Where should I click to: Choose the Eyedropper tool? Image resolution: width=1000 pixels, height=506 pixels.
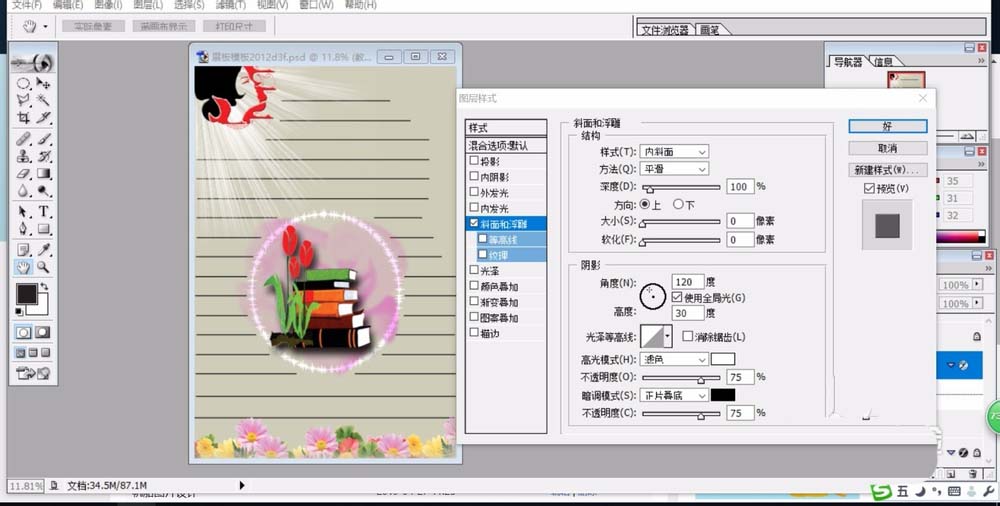(x=44, y=249)
